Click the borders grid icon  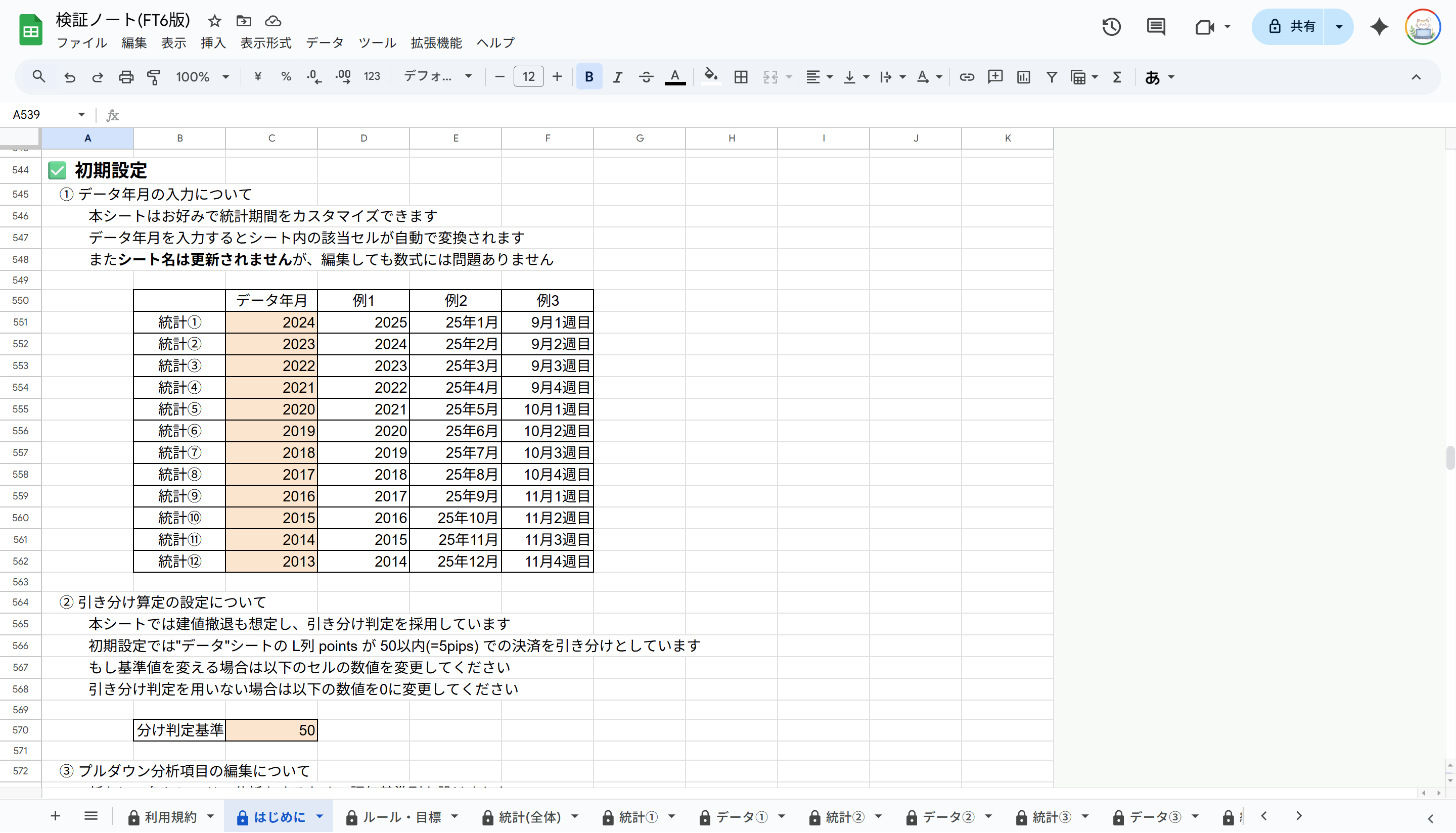pos(741,77)
